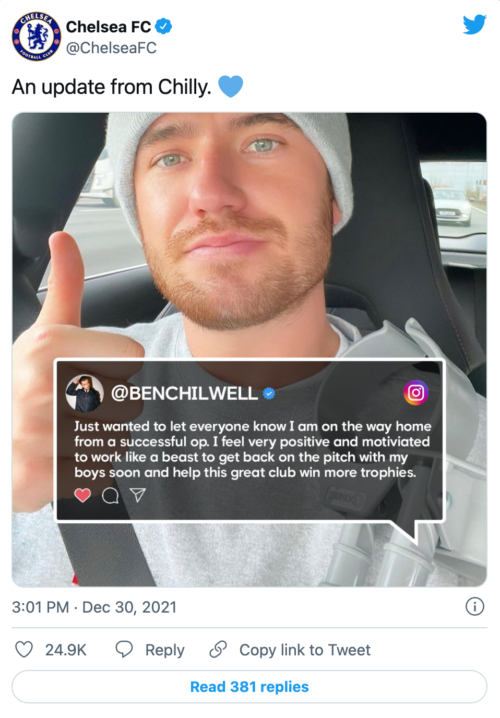Click the Reply label
This screenshot has height=718, width=500.
click(165, 650)
